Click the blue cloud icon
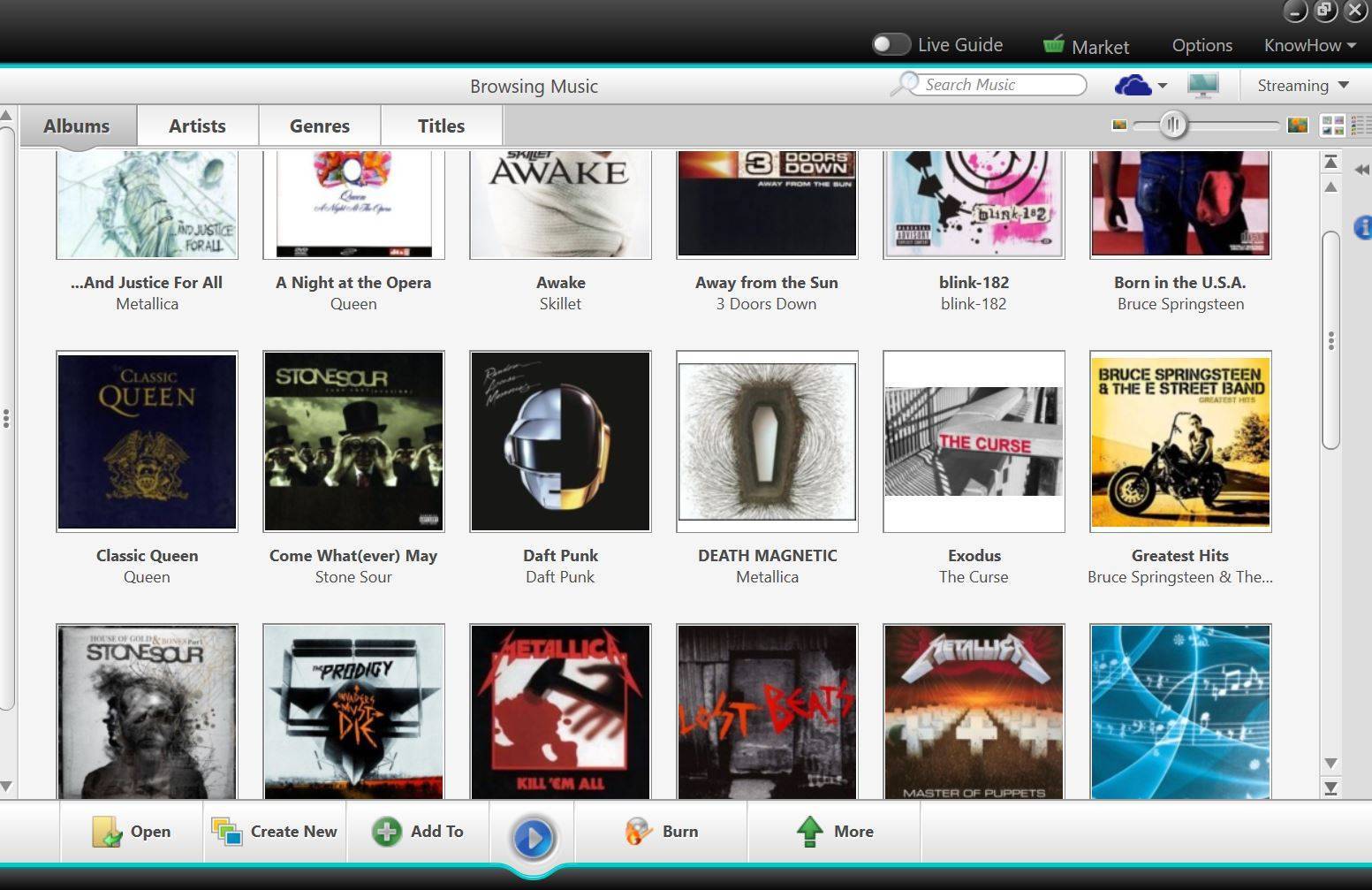 [1133, 85]
